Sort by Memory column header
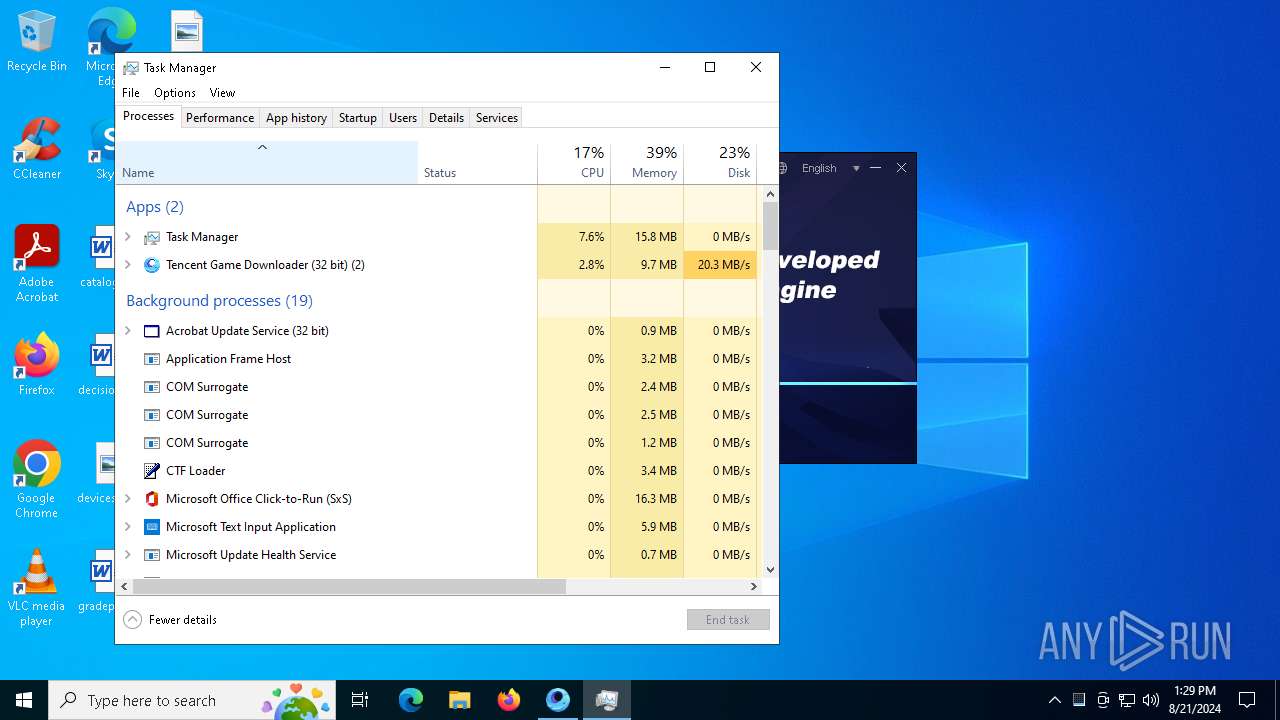Screen dimensions: 1280x720 click(x=647, y=163)
